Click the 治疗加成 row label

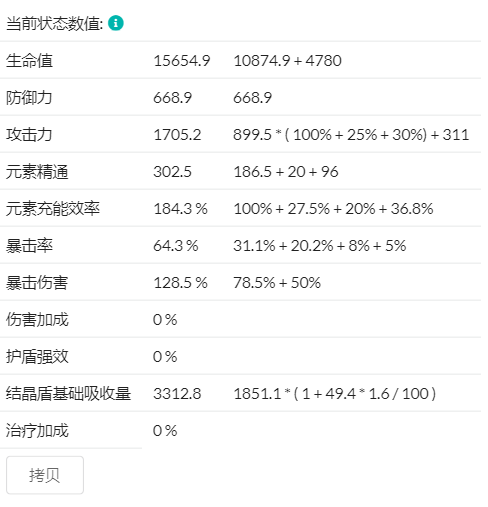coord(37,431)
